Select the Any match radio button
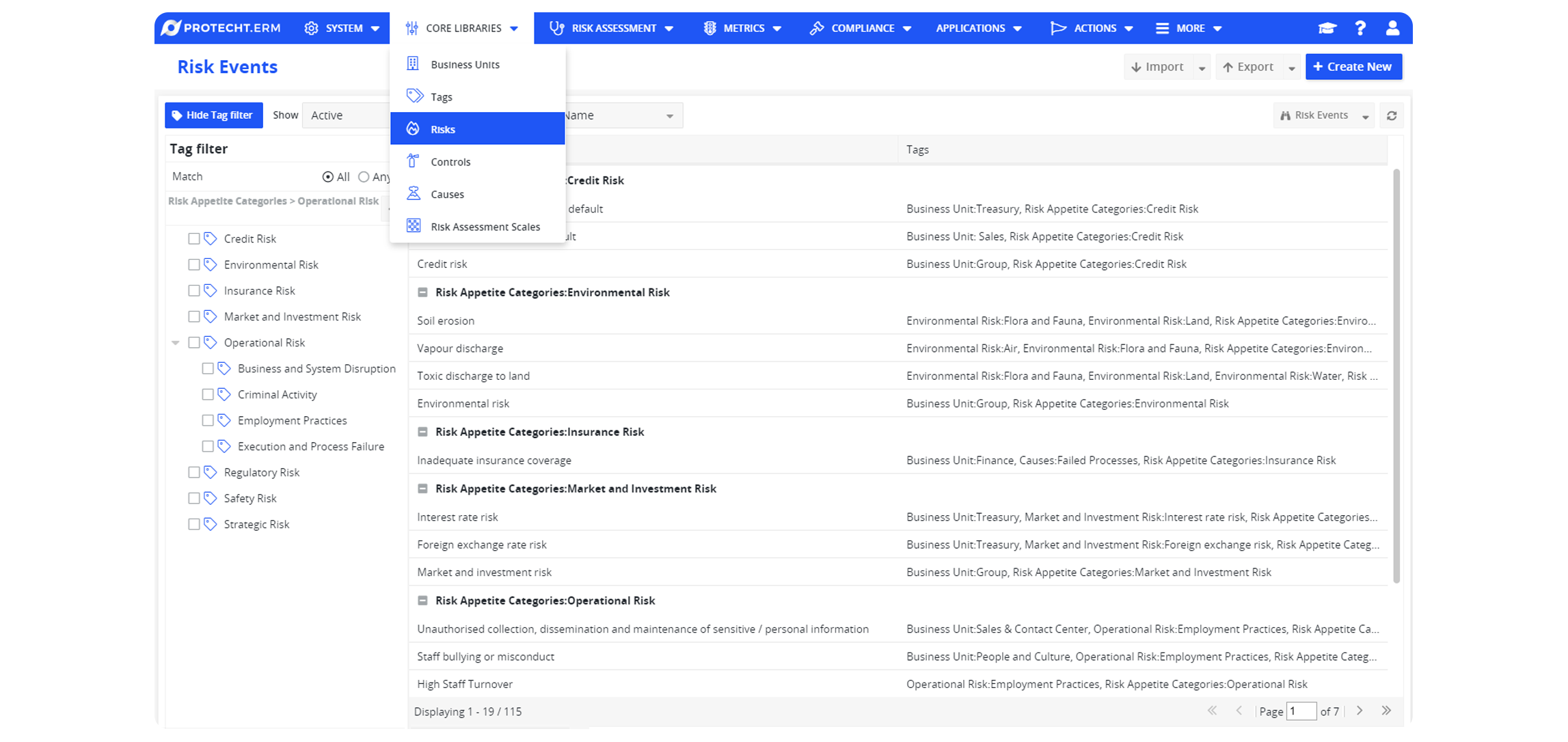 pyautogui.click(x=364, y=177)
